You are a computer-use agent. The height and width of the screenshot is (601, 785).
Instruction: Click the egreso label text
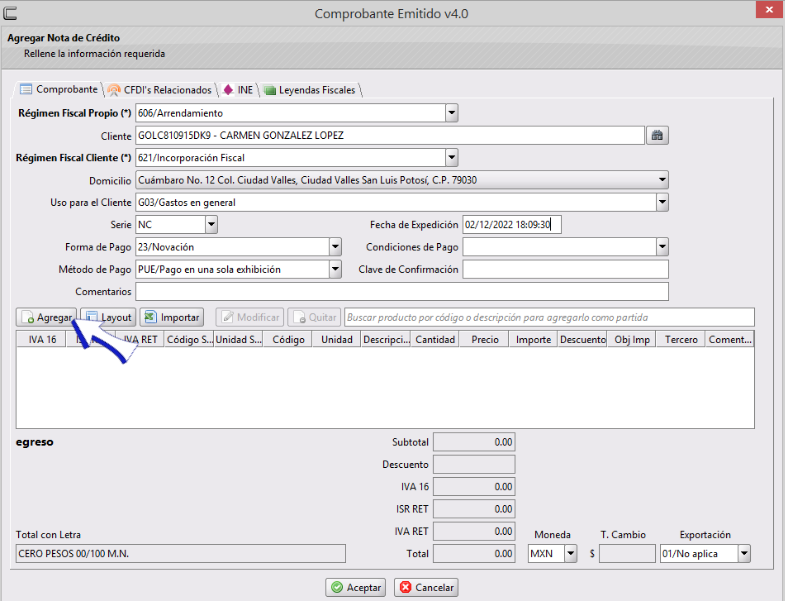click(x=35, y=442)
